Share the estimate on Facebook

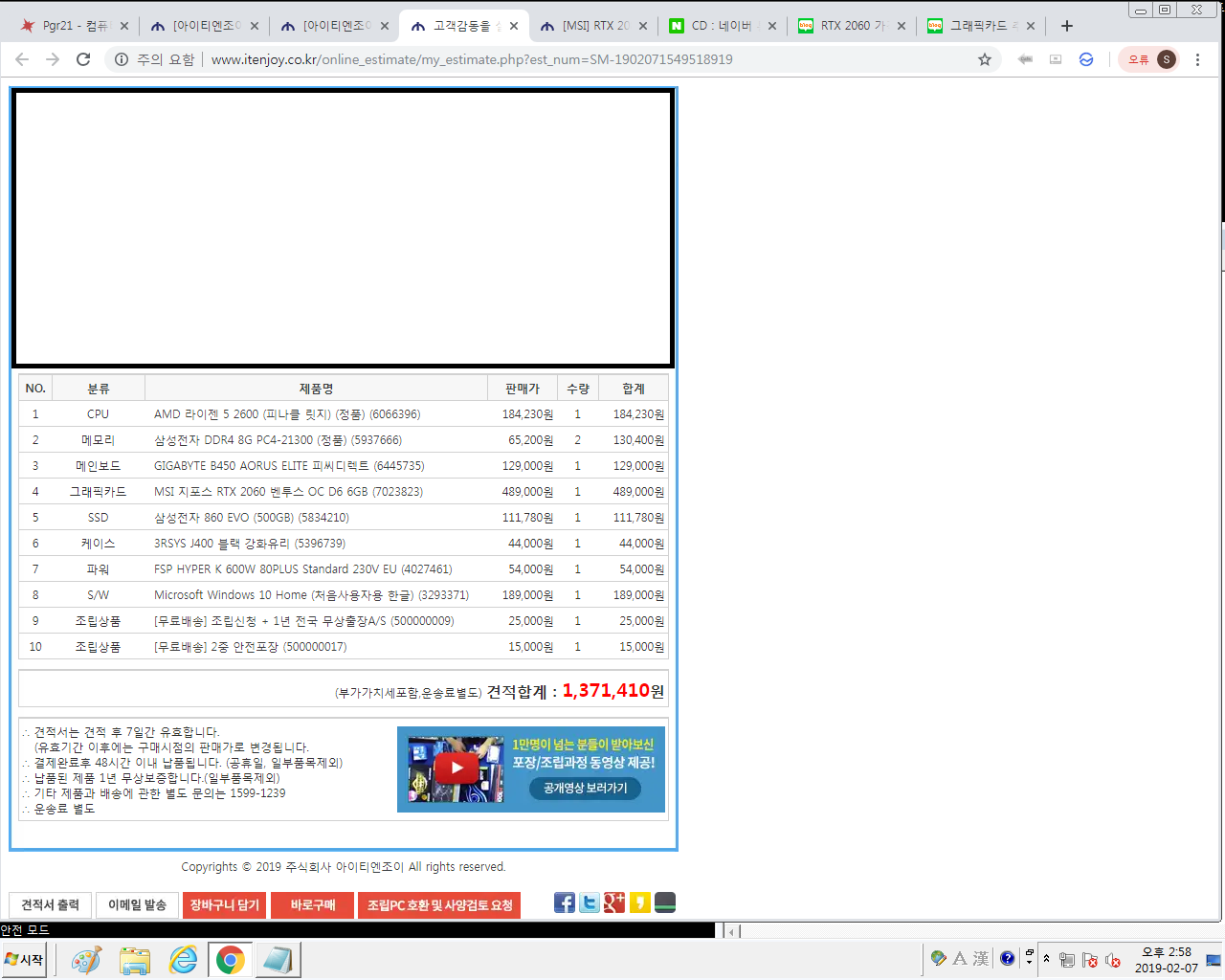tap(565, 902)
